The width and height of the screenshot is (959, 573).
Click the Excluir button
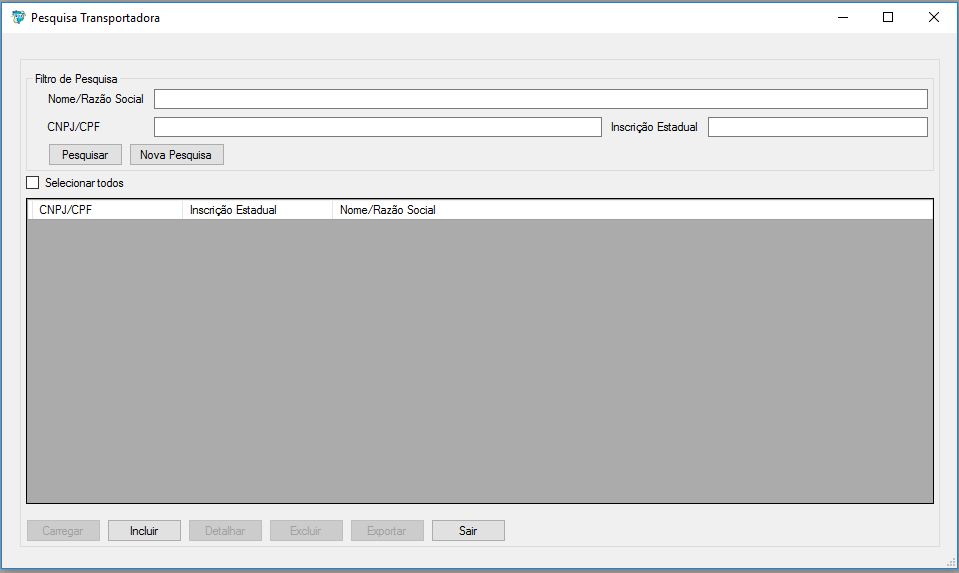point(306,531)
